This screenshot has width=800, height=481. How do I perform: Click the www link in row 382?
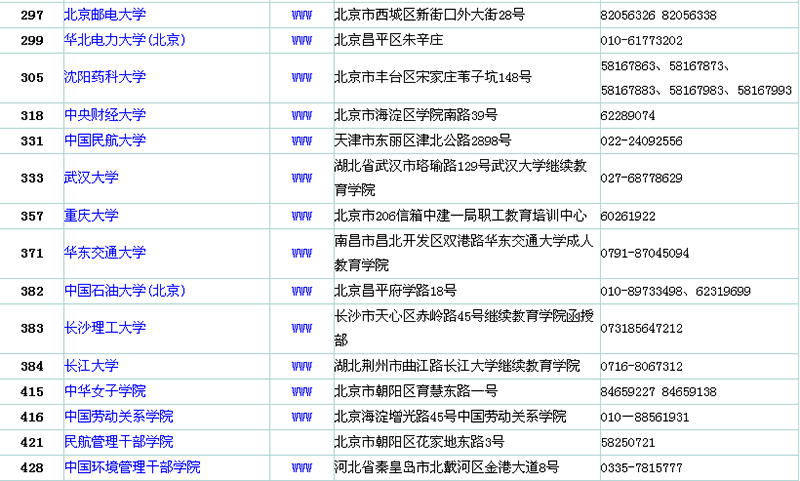click(x=302, y=291)
